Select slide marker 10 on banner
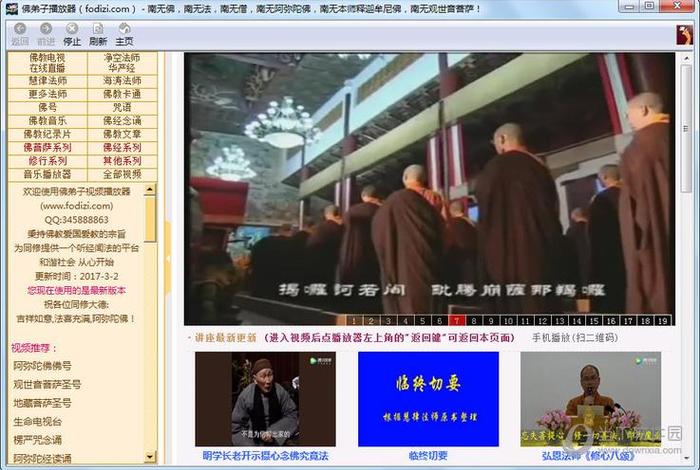The width and height of the screenshot is (700, 470). click(508, 320)
